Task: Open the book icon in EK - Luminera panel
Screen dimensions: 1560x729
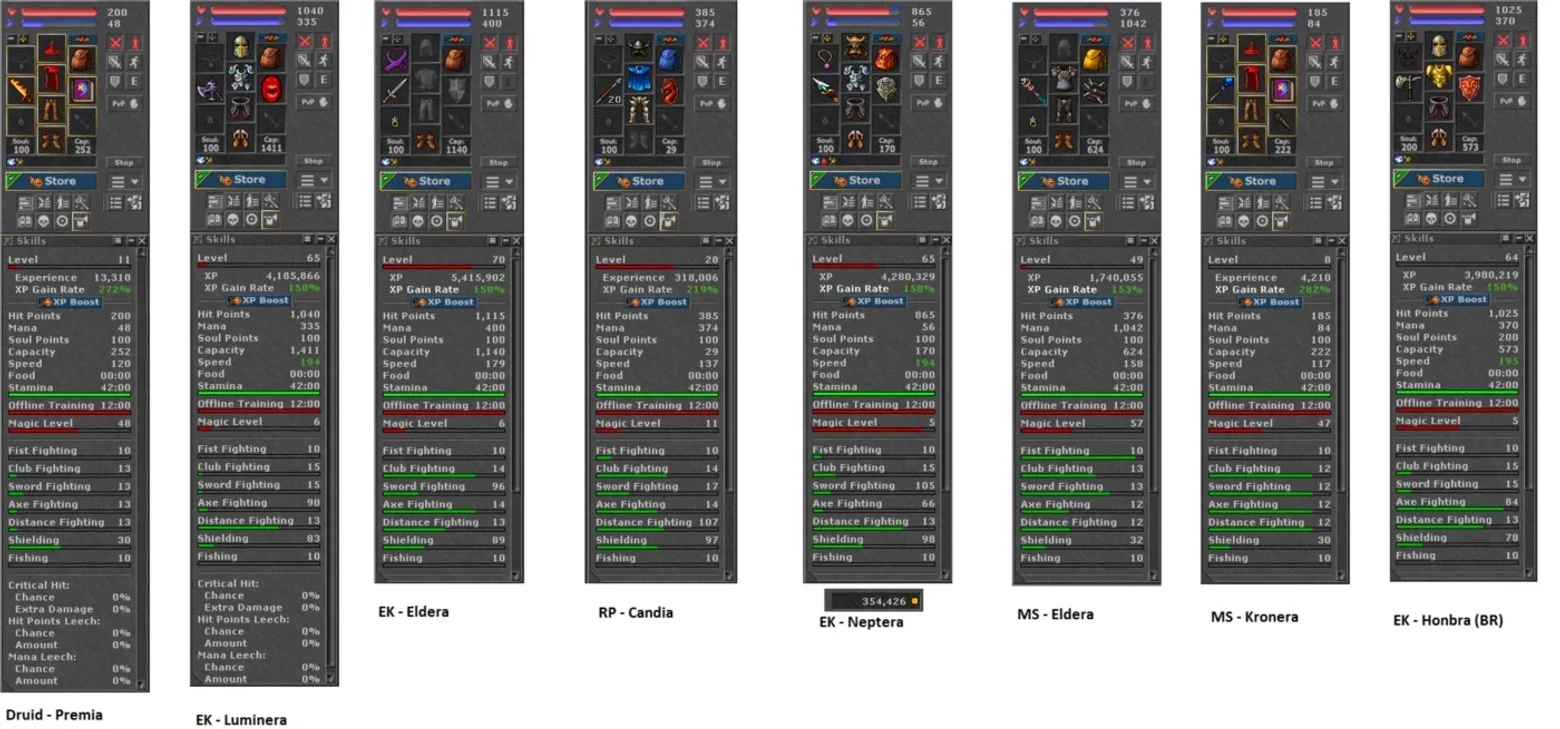Action: [x=214, y=219]
